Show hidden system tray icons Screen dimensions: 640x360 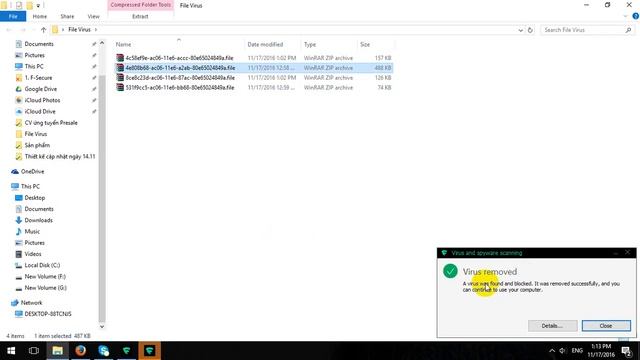point(552,351)
